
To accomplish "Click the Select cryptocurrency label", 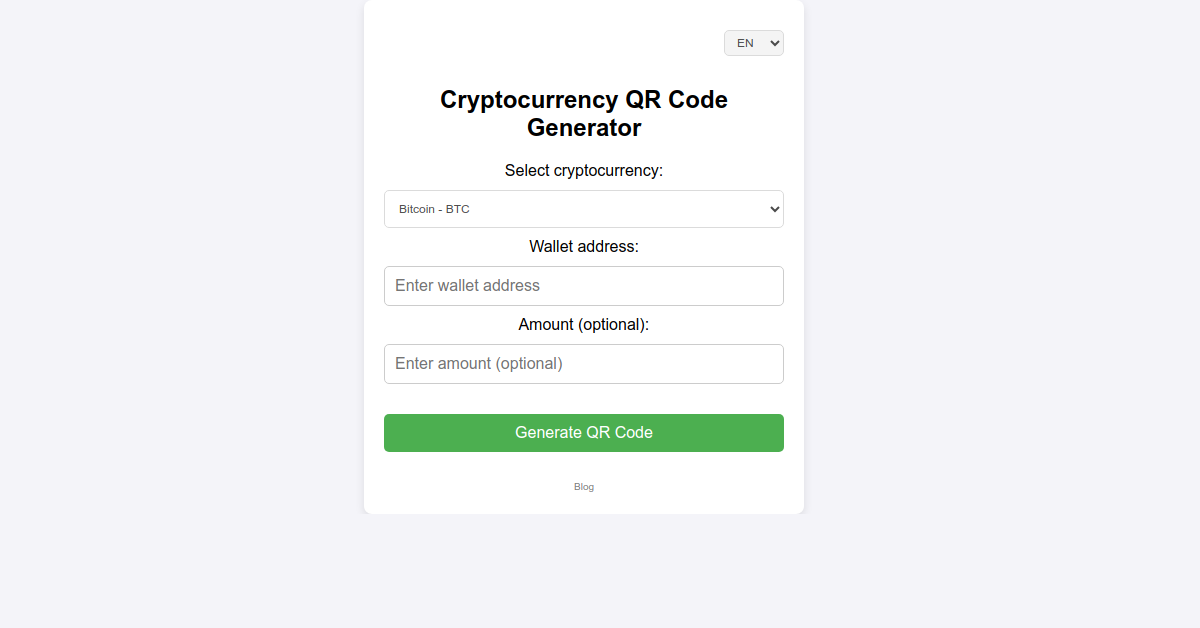I will tap(583, 170).
